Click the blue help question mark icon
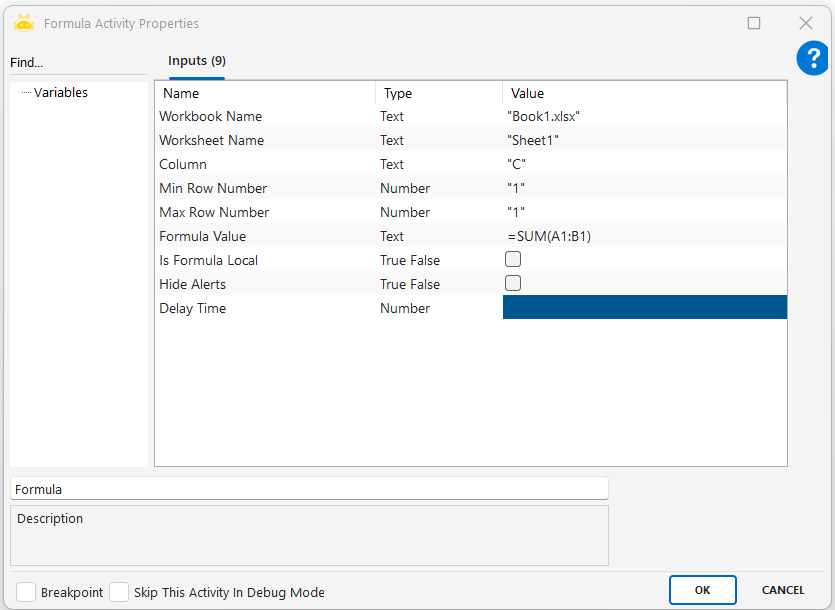Viewport: 835px width, 610px height. (812, 58)
